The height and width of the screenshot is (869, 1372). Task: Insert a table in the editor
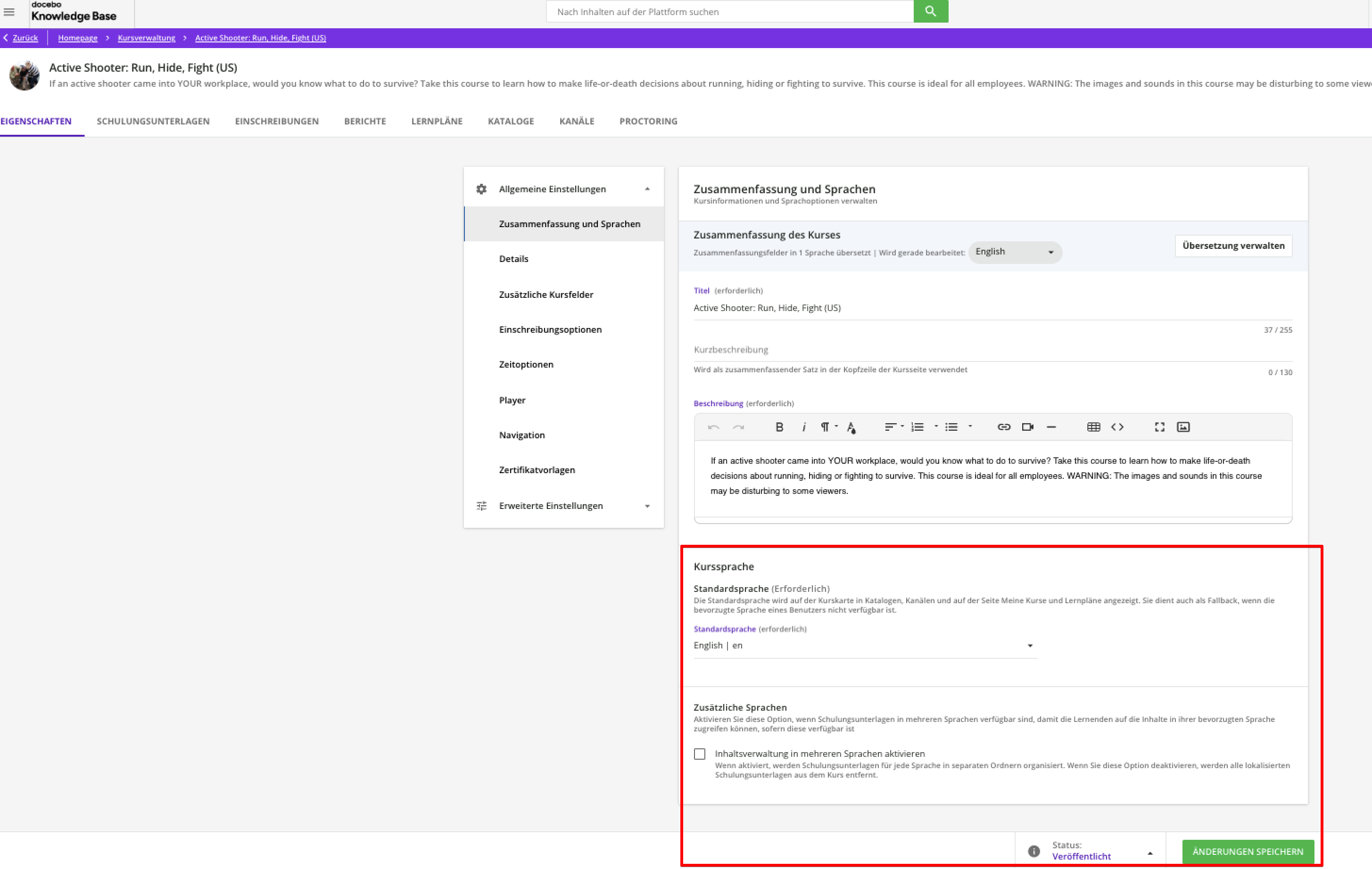[1093, 427]
